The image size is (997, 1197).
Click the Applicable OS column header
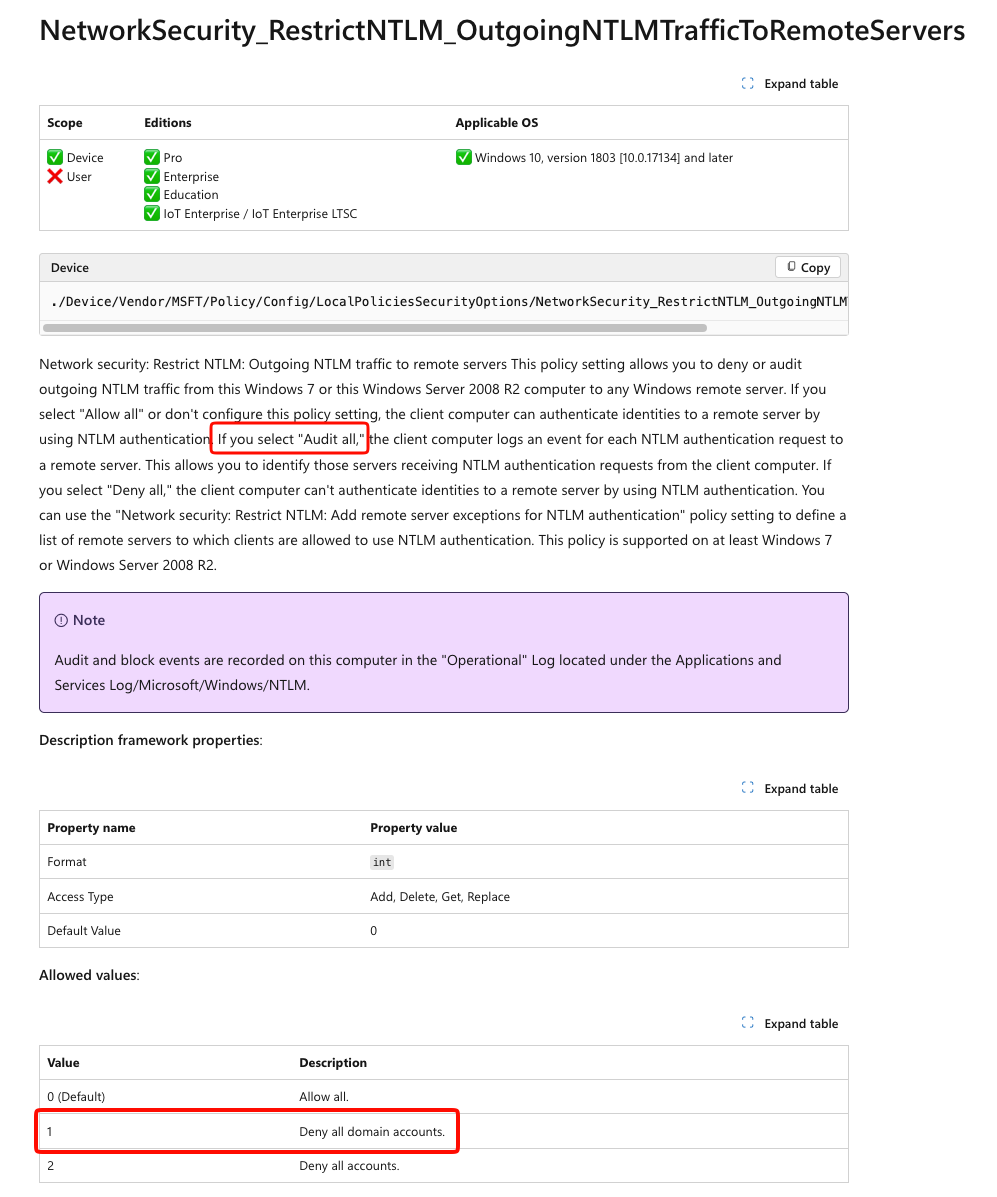click(x=497, y=123)
